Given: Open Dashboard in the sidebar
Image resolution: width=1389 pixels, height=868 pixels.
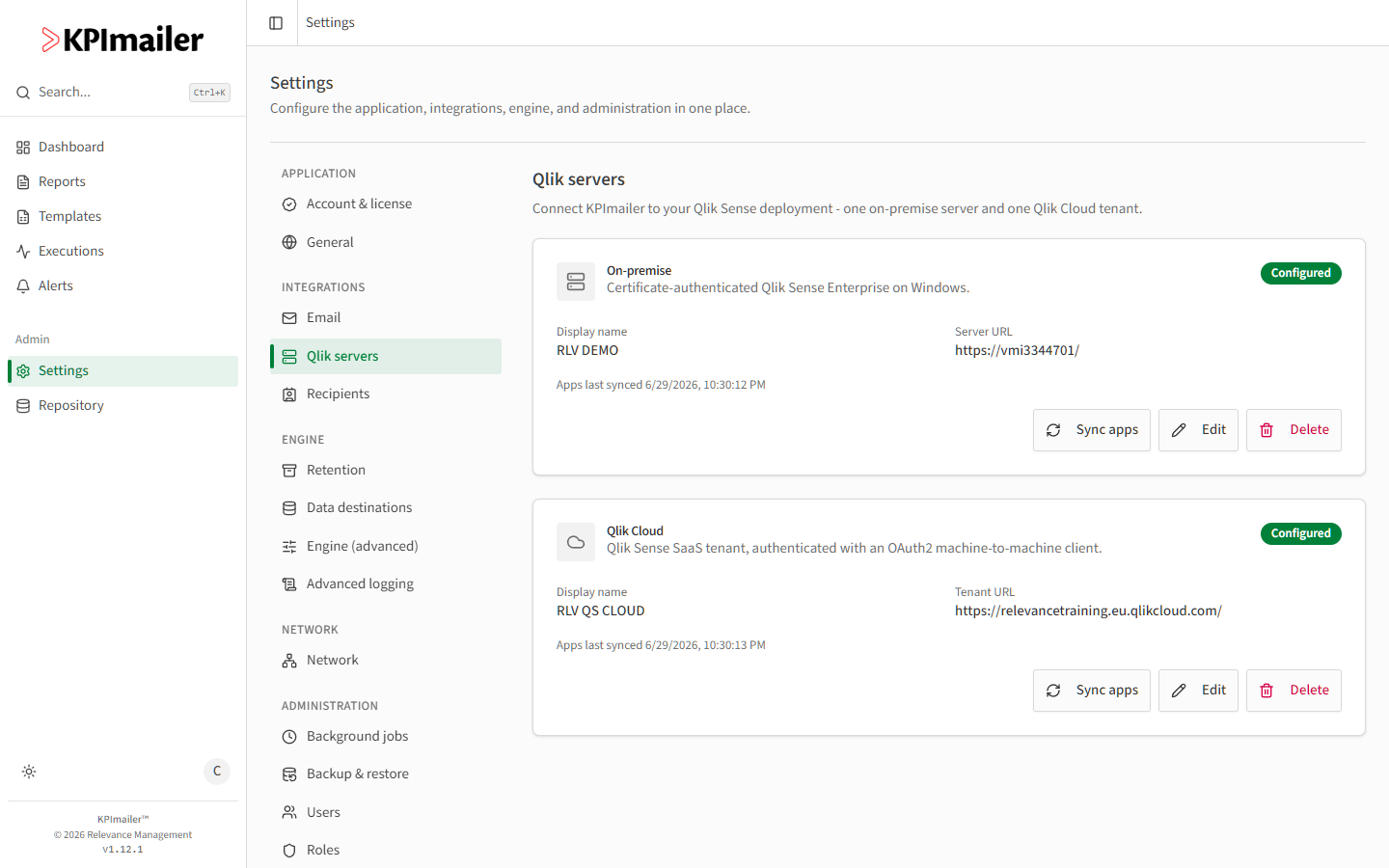Looking at the screenshot, I should [123, 148].
